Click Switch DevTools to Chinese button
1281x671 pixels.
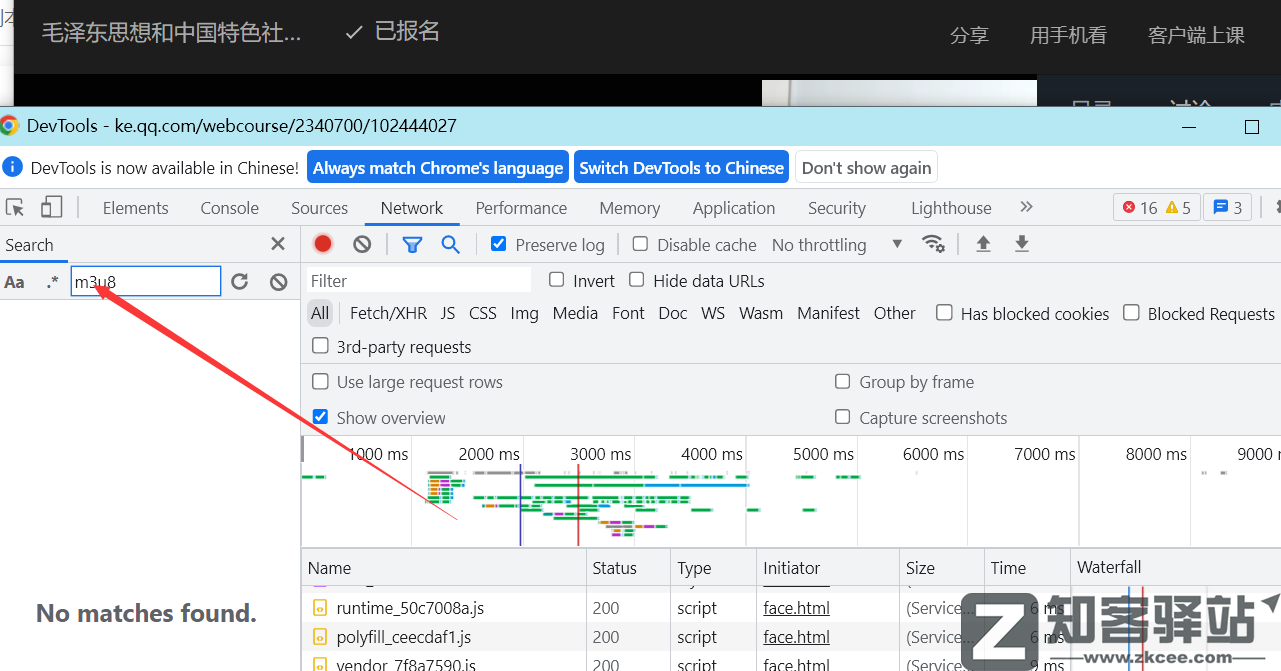point(681,168)
